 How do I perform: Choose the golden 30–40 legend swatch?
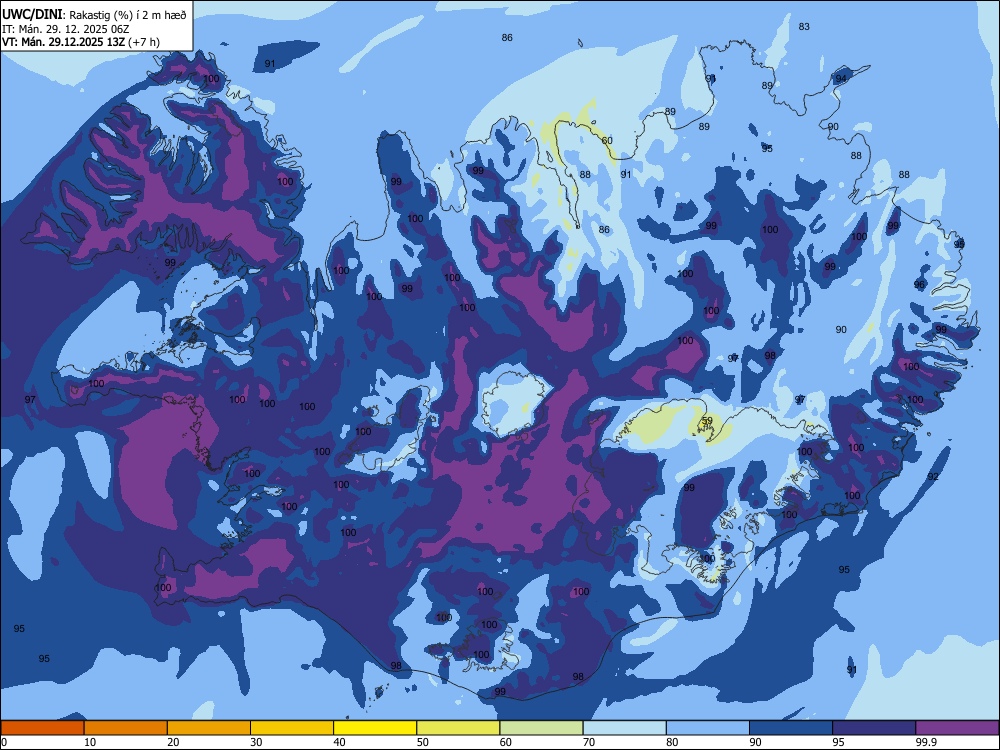tap(292, 728)
